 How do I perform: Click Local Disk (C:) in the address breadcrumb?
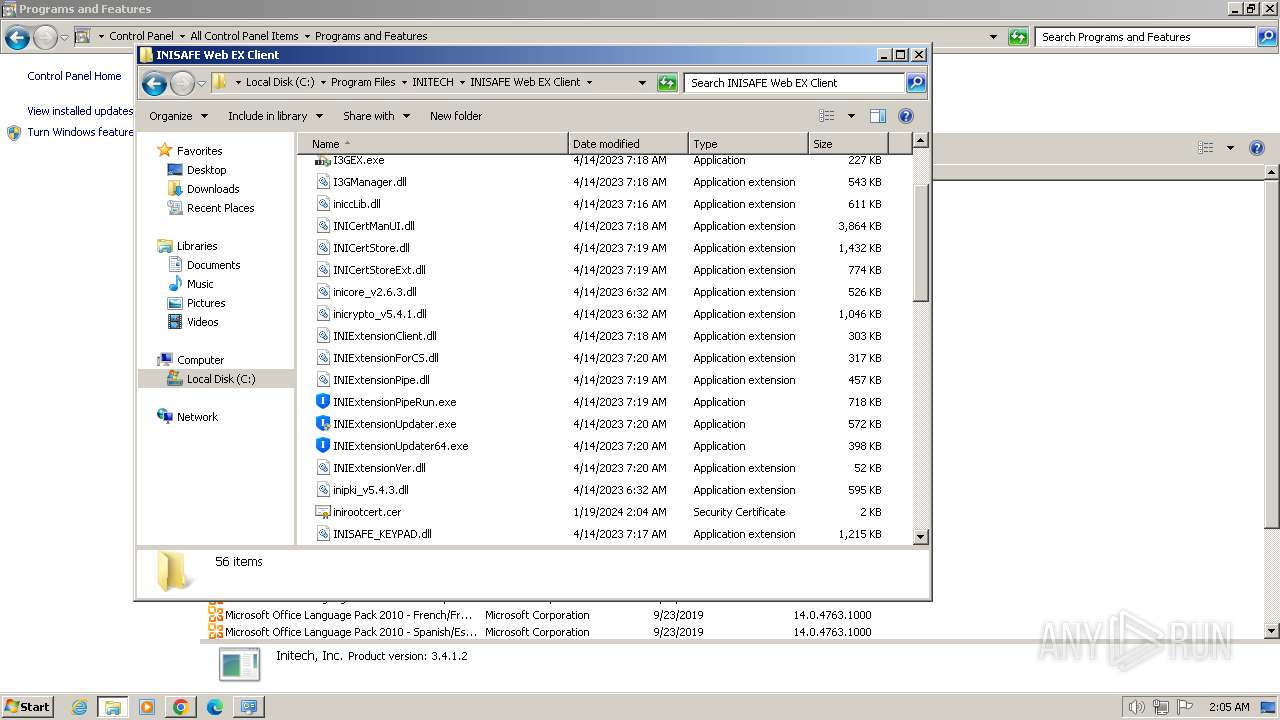click(280, 83)
